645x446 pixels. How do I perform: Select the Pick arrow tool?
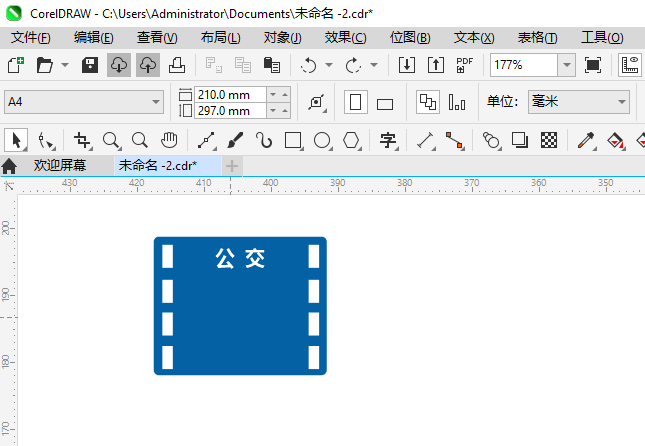[16, 140]
